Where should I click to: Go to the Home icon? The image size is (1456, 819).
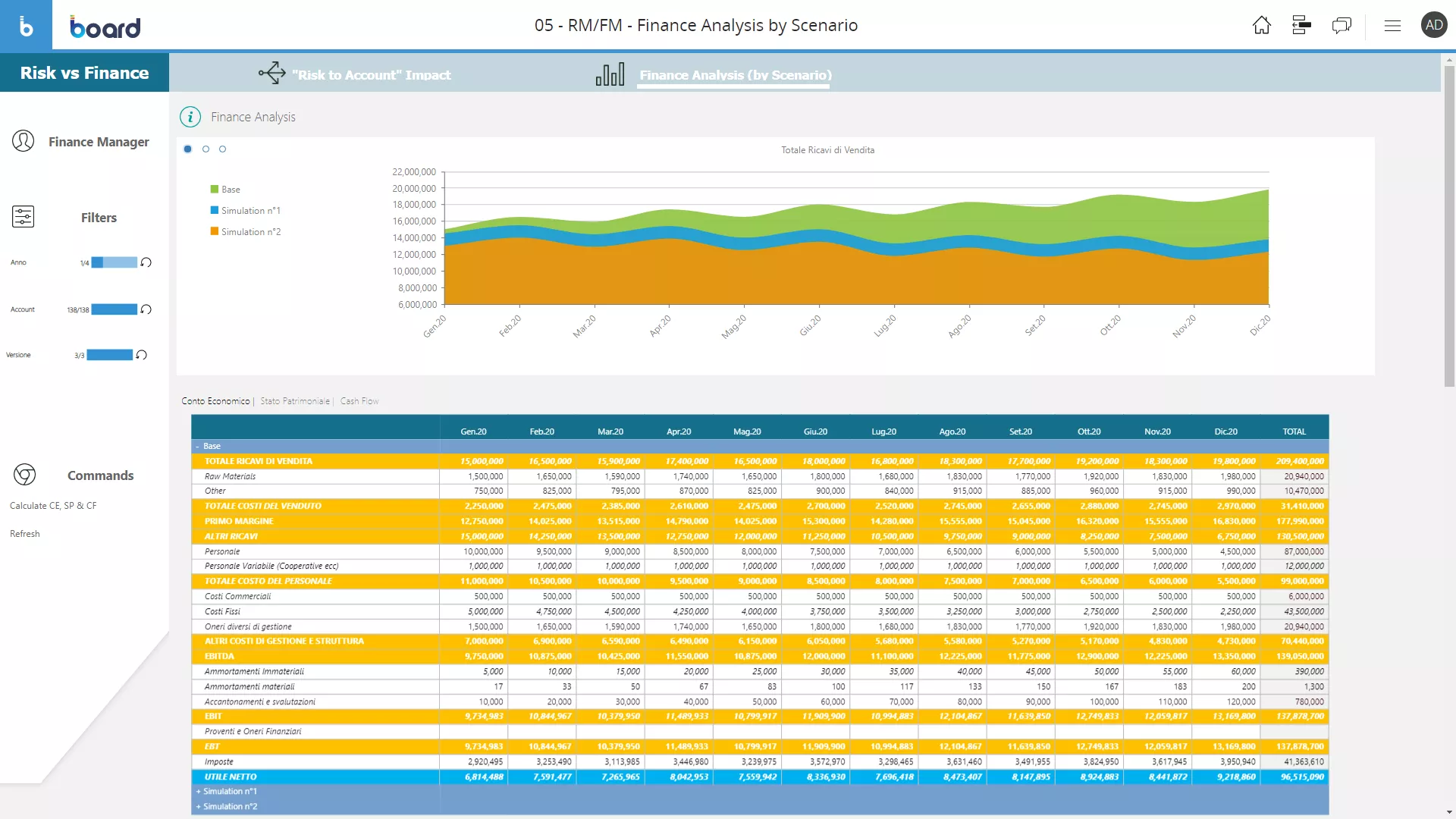click(x=1261, y=26)
